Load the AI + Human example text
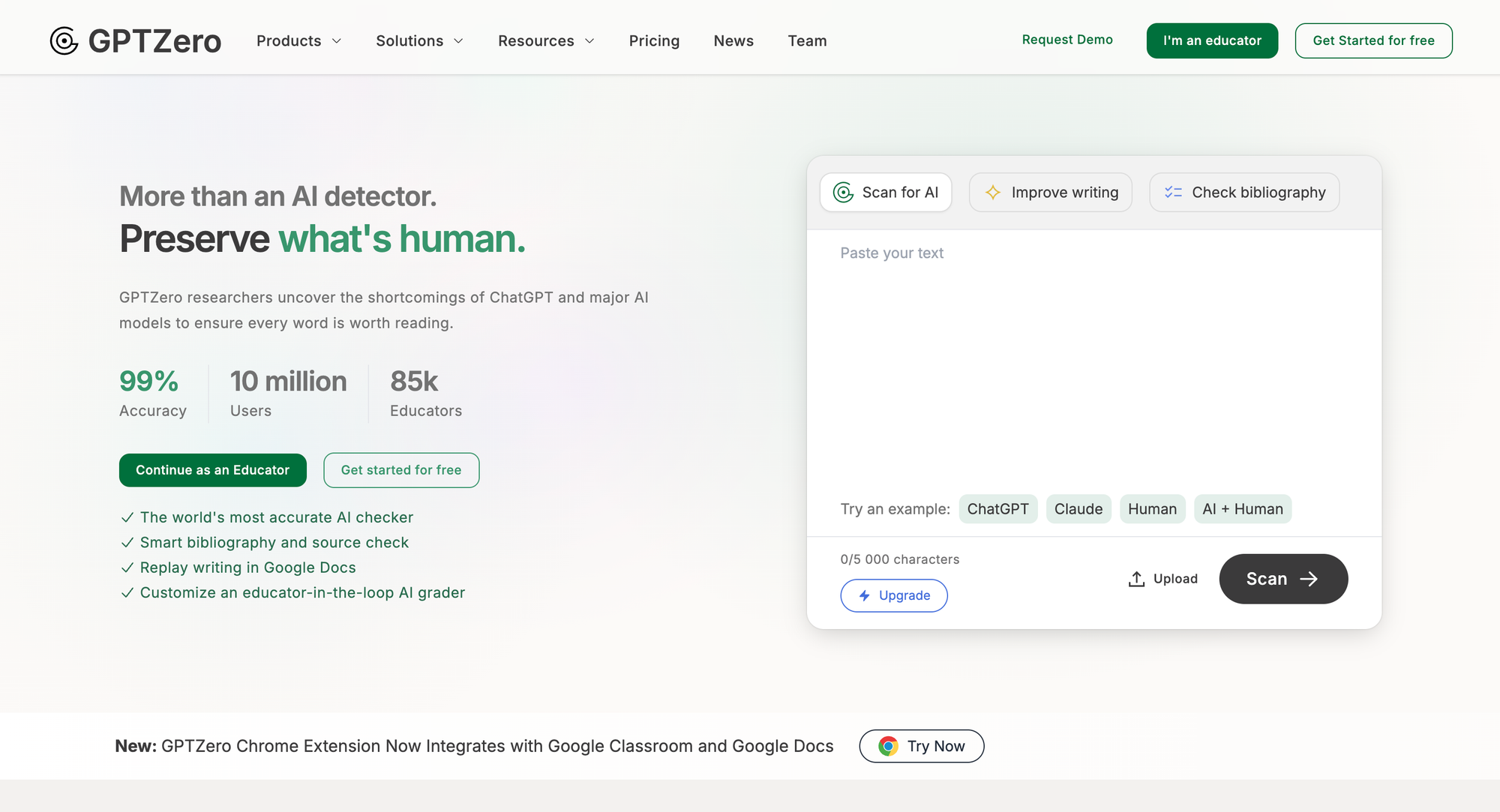1500x812 pixels. coord(1243,509)
